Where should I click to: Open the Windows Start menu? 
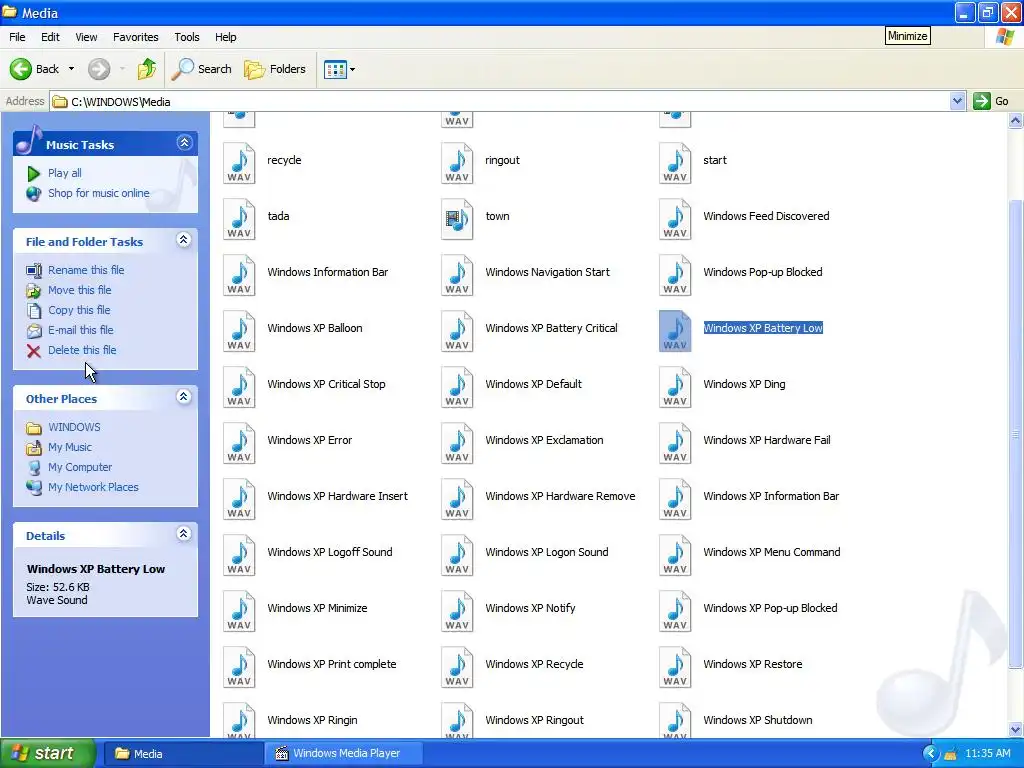click(x=47, y=753)
